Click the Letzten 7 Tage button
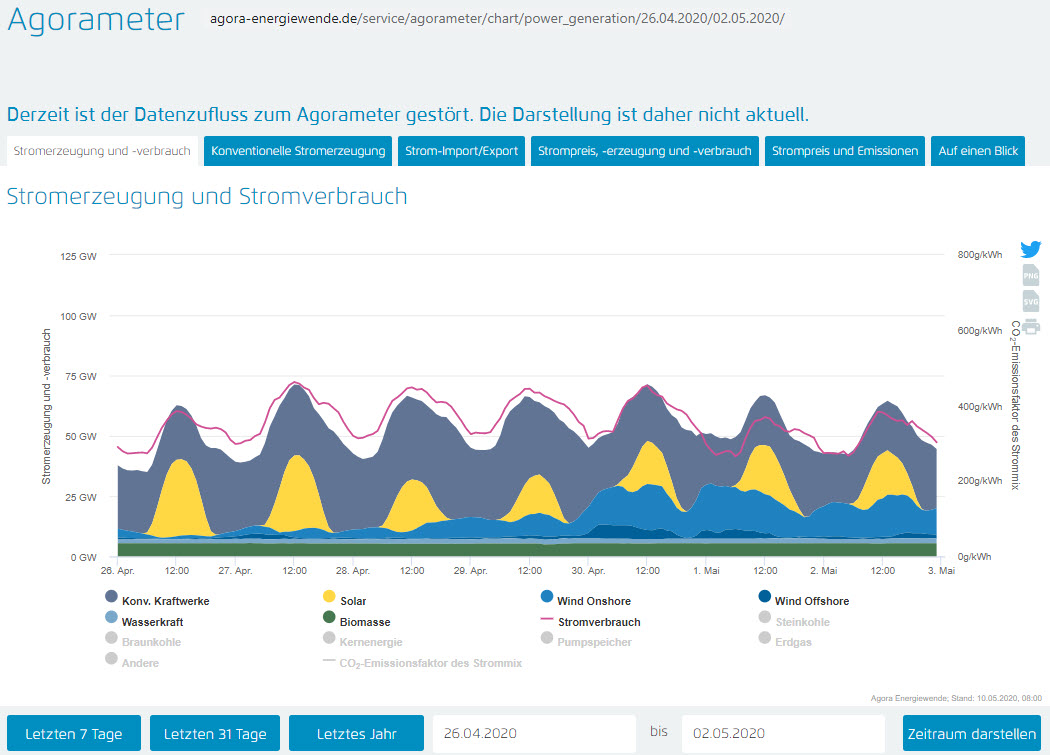The image size is (1050, 755). click(x=74, y=734)
